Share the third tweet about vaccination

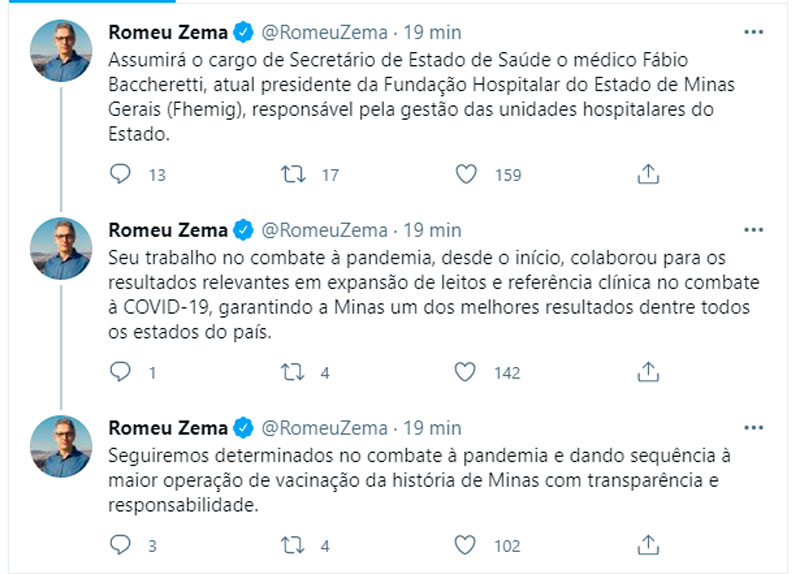tap(647, 546)
